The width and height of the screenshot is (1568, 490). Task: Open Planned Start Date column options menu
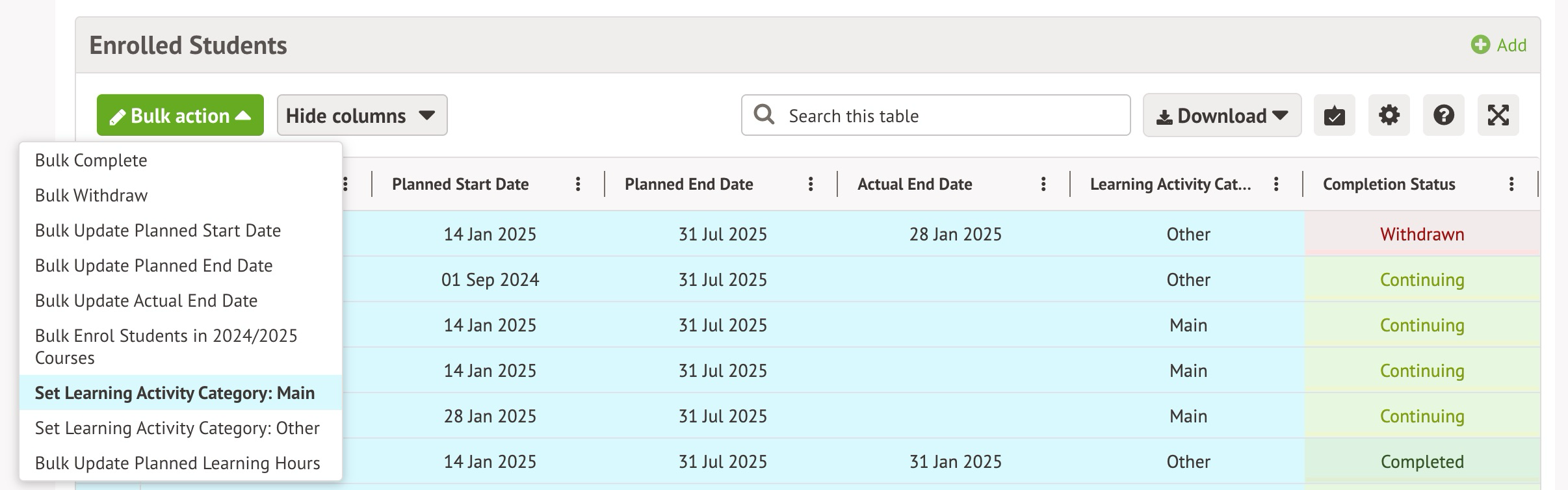point(578,185)
